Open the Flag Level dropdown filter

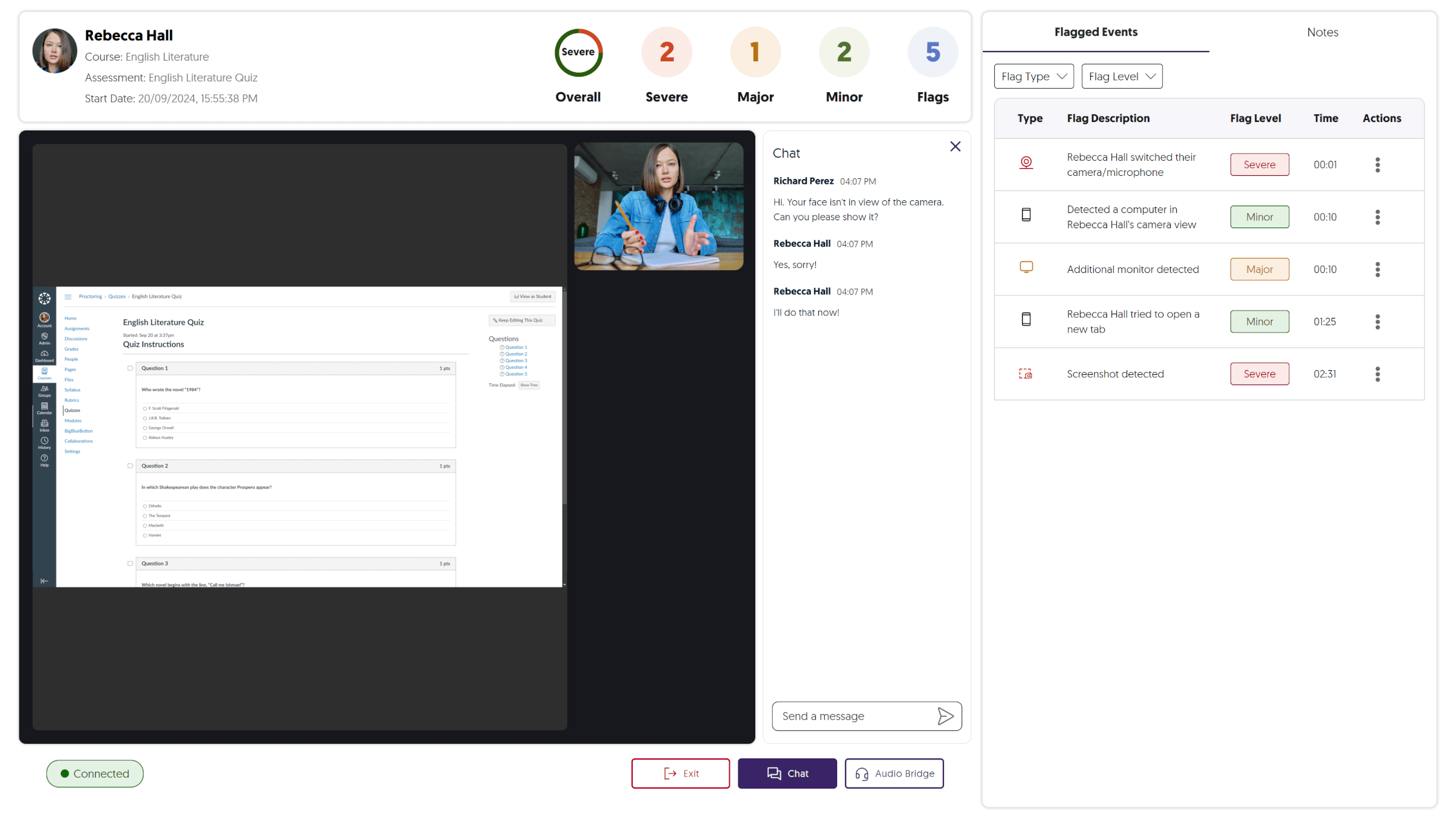coord(1121,76)
